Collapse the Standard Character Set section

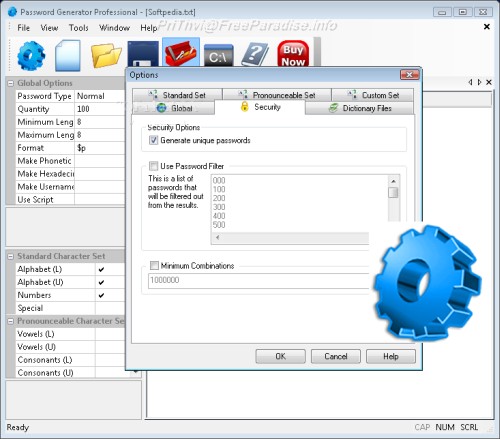pyautogui.click(x=11, y=256)
